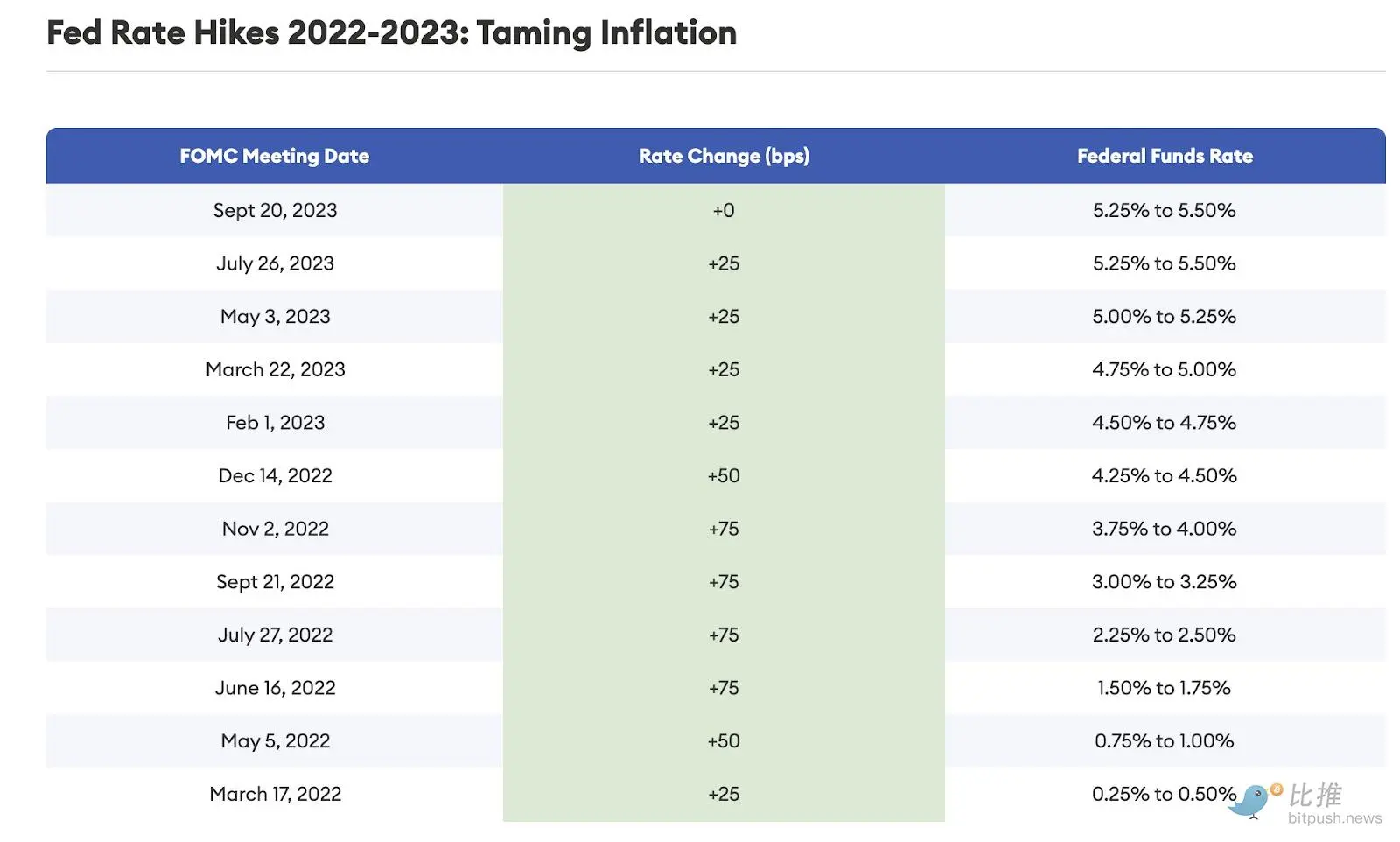Click the 比推 watermark characters
This screenshot has height=842, width=1400.
coord(1315,795)
